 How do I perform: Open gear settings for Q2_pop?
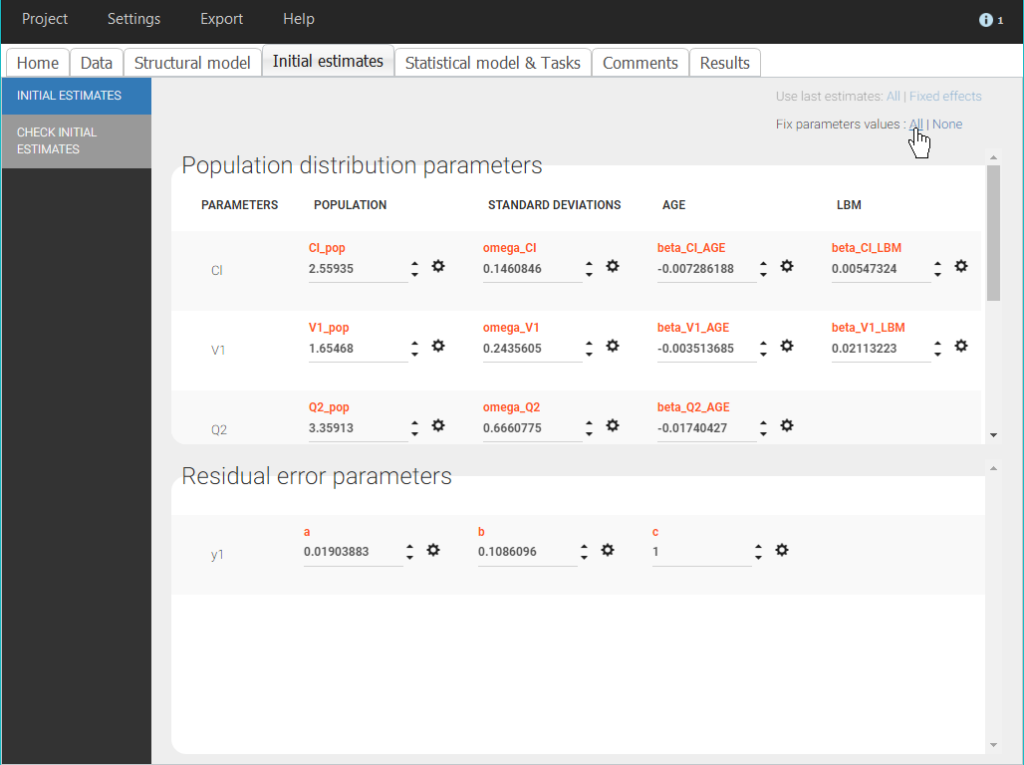point(438,425)
